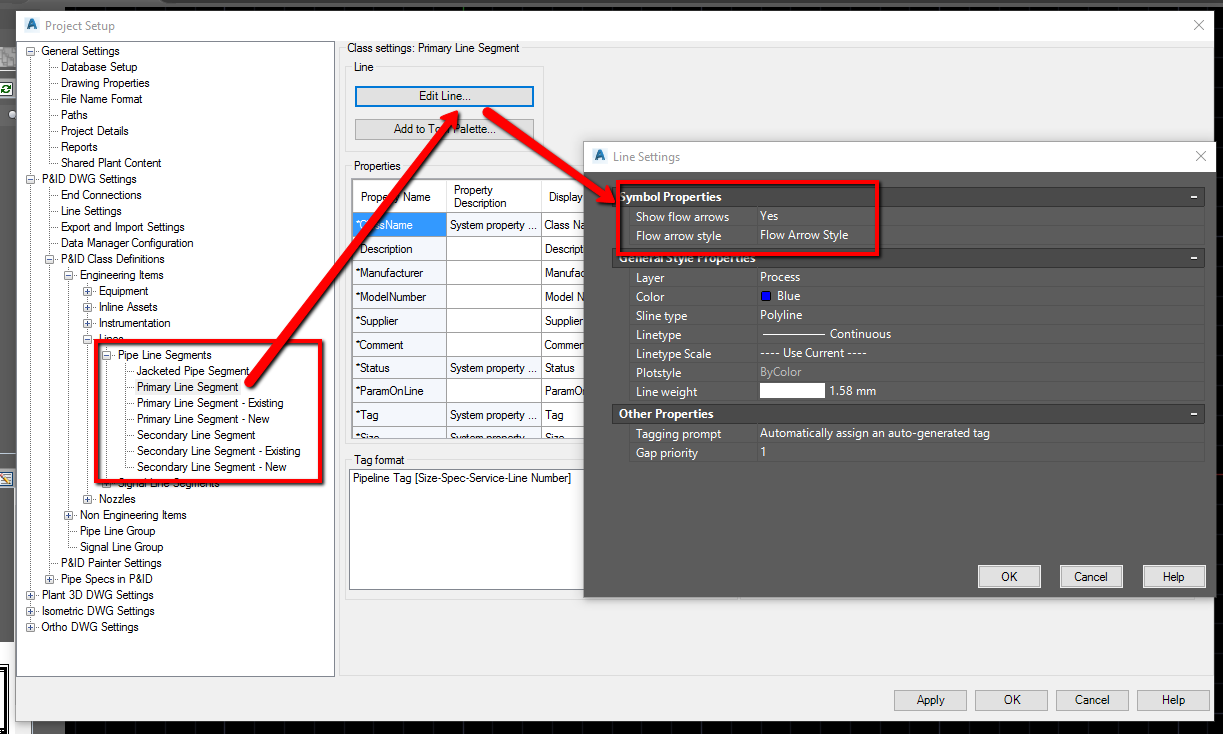Screen dimensions: 1223x734
Task: Select Secondary Line Segment - New
Action: point(210,466)
